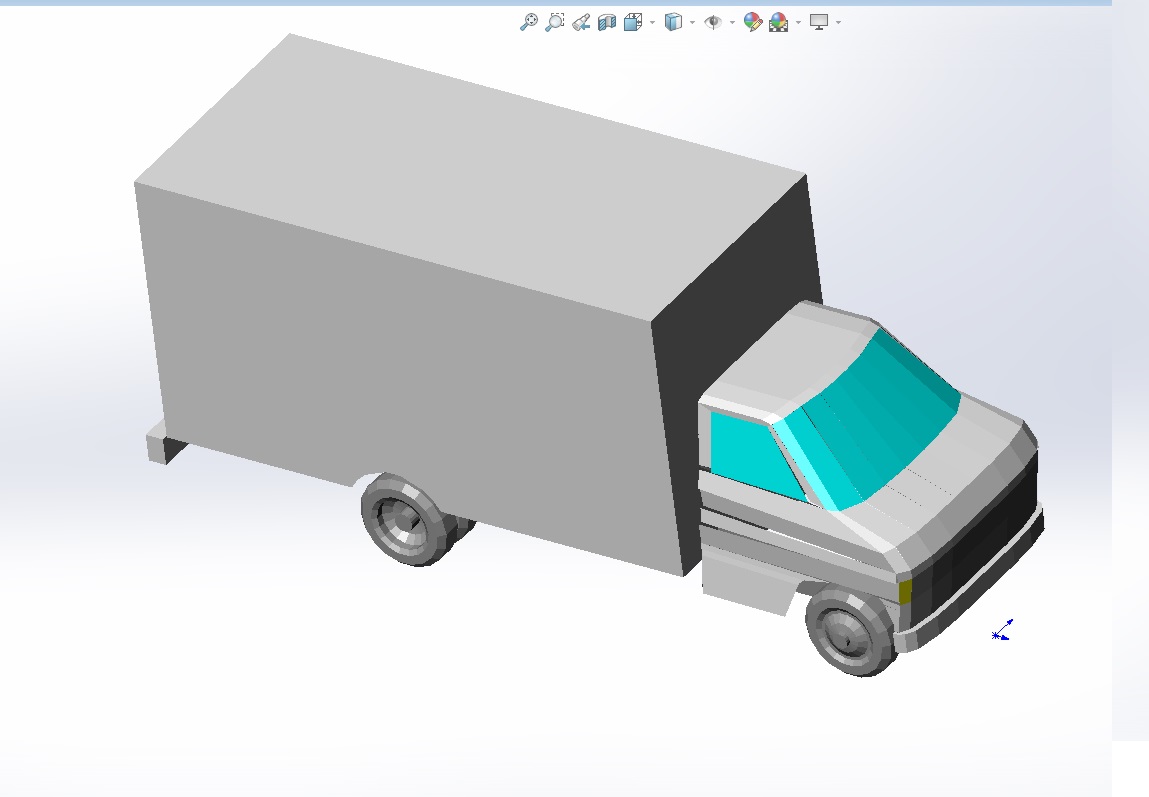
Task: Click the Display Style icon
Action: point(673,22)
